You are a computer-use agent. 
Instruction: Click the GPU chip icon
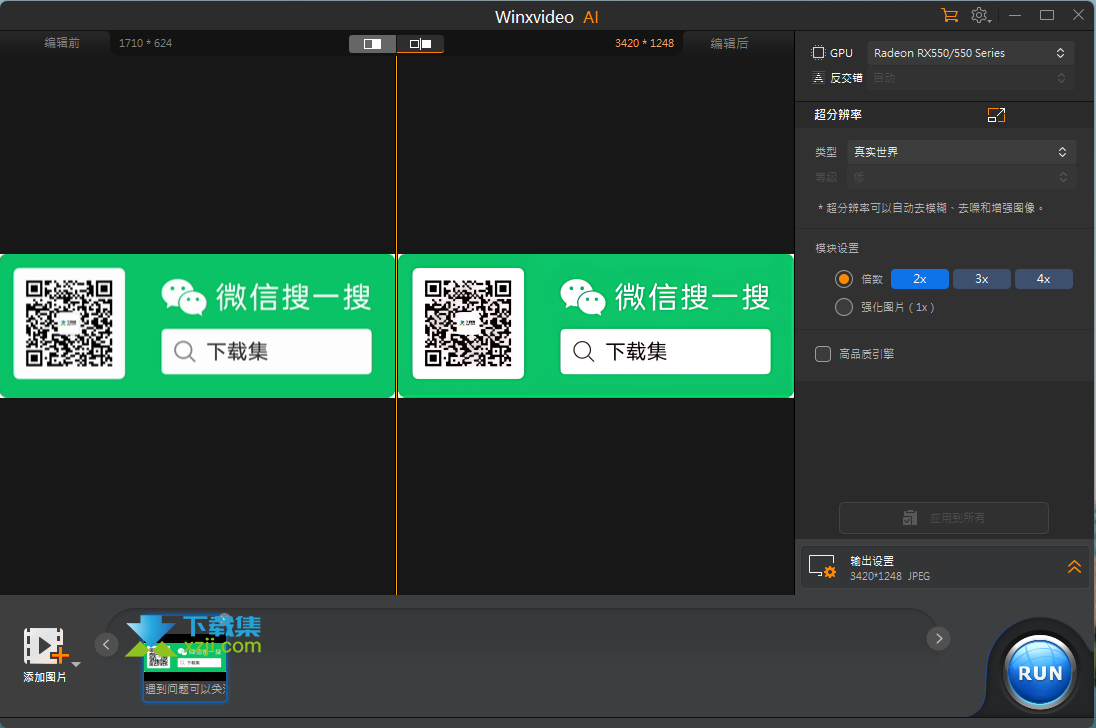click(818, 53)
